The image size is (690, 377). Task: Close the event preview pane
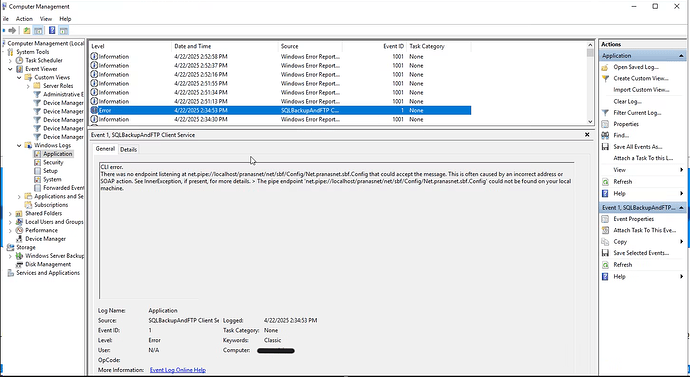click(587, 135)
